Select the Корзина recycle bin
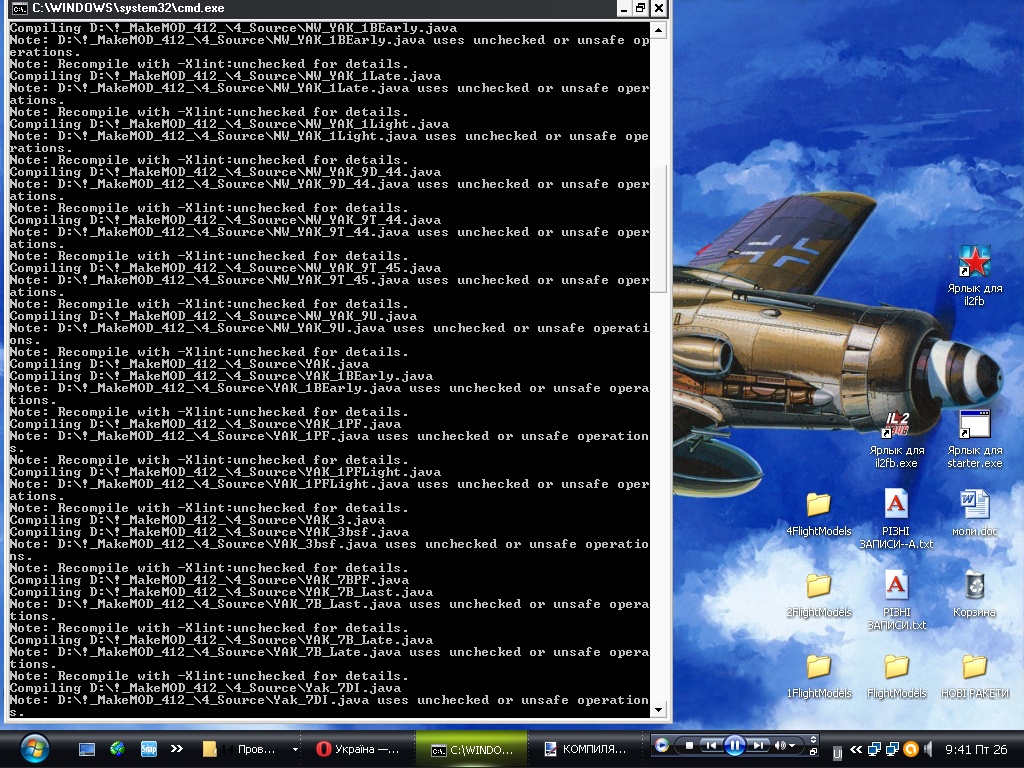This screenshot has height=768, width=1024. (x=974, y=586)
